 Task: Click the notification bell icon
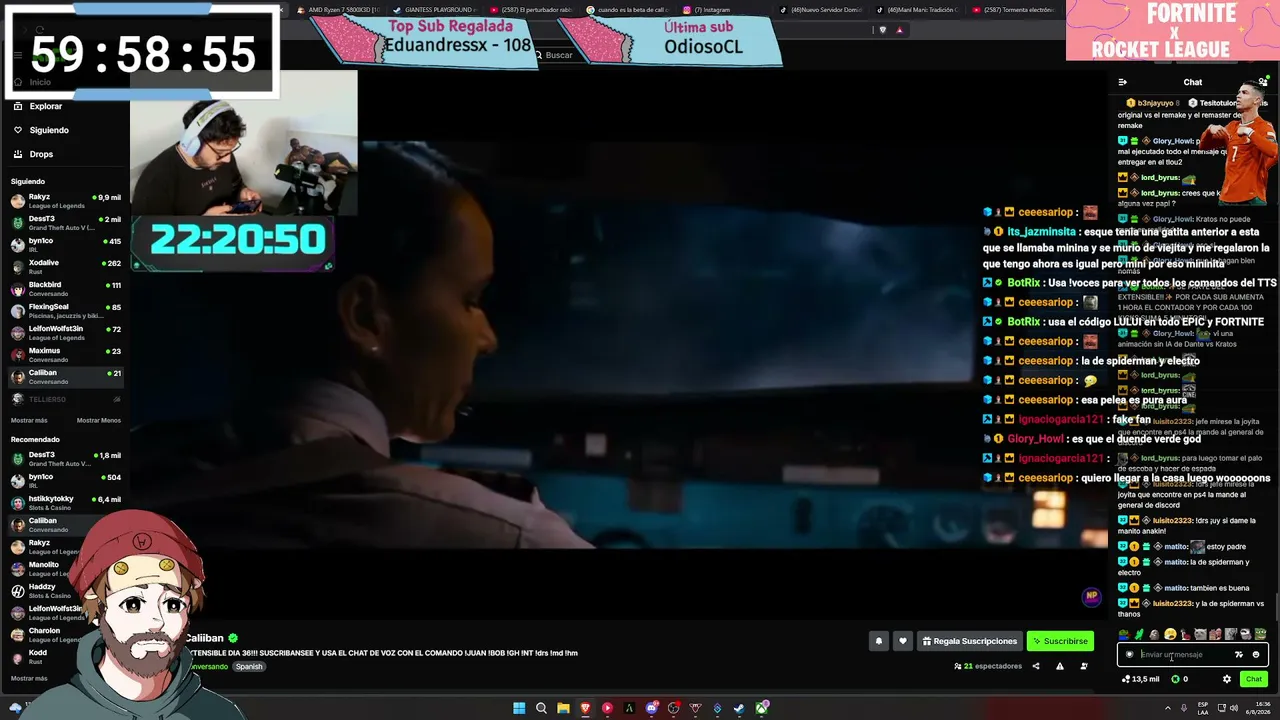click(879, 641)
